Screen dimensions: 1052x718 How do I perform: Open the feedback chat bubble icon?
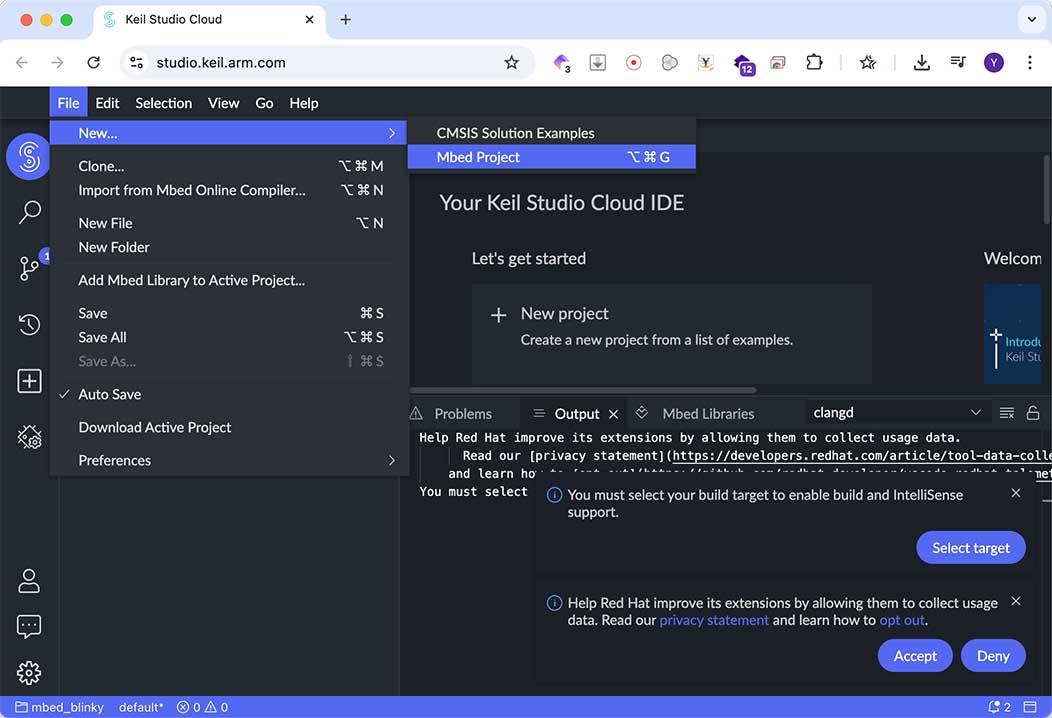click(29, 627)
